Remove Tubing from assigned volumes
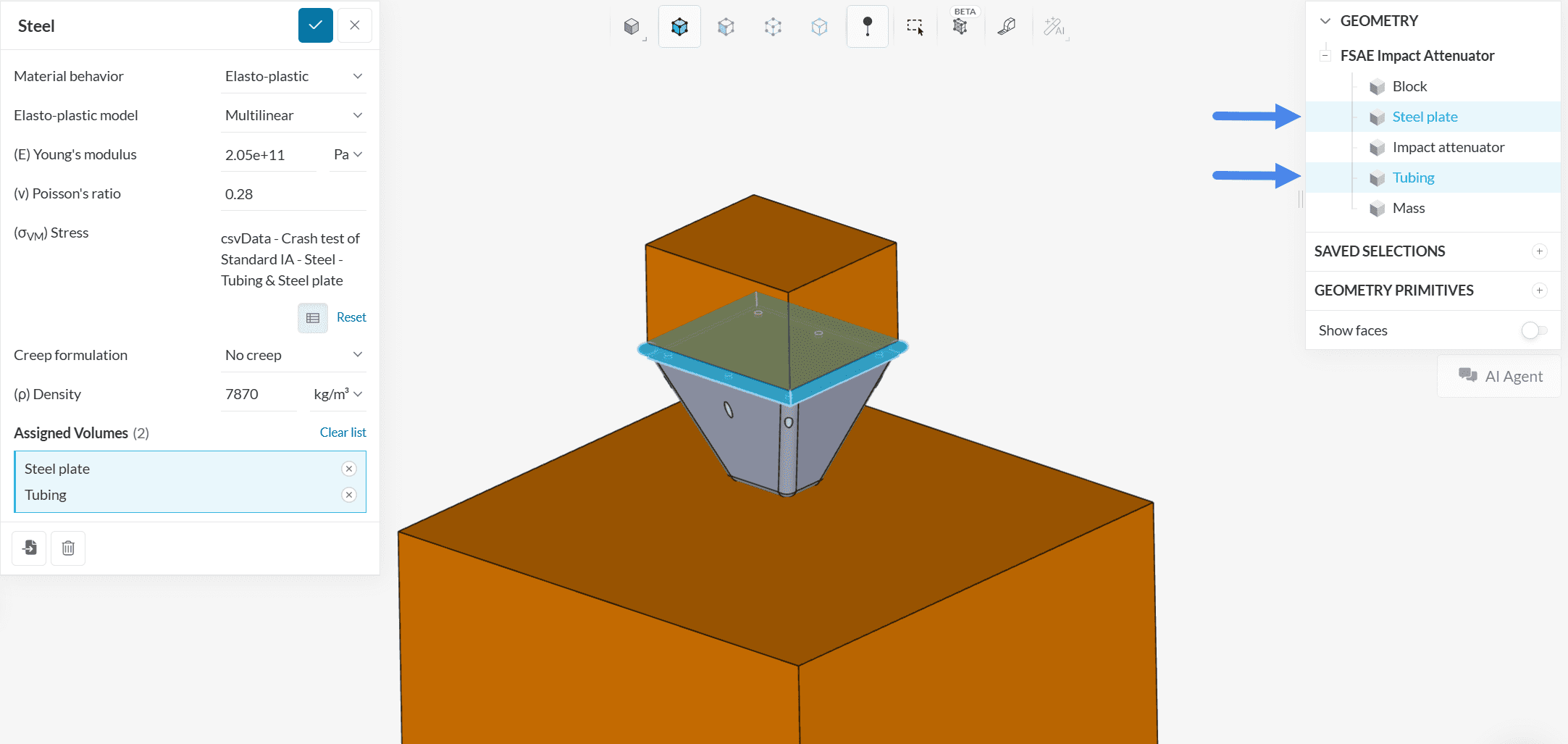Screen dimensions: 1568x744 point(349,495)
